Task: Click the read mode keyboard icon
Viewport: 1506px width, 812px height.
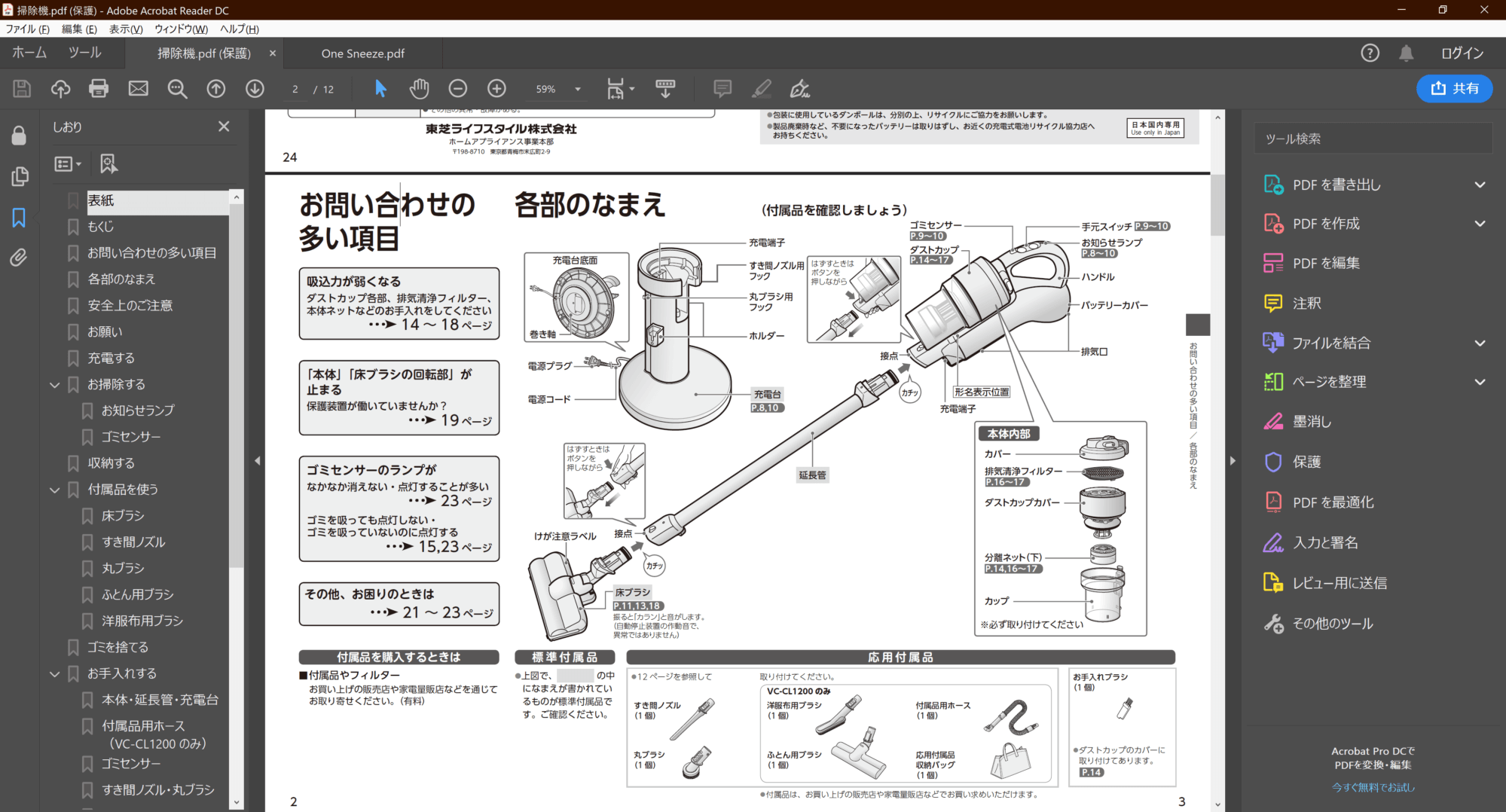Action: (665, 89)
